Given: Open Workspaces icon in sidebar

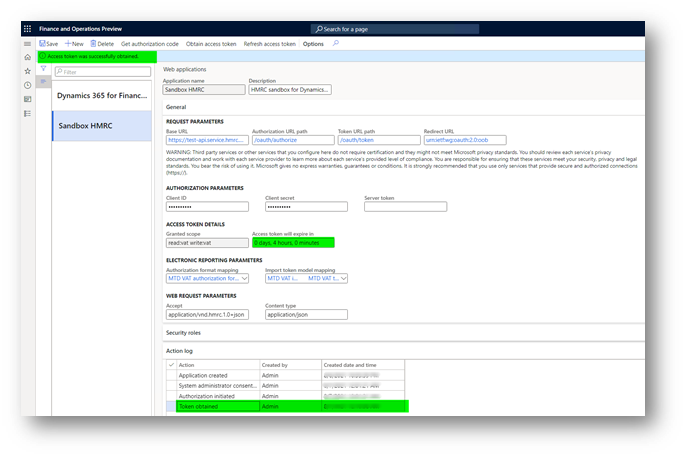Looking at the screenshot, I should coord(27,99).
